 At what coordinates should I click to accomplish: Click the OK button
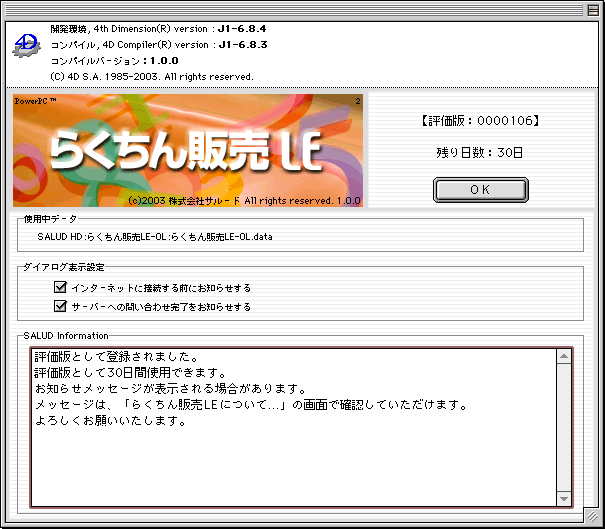click(480, 190)
